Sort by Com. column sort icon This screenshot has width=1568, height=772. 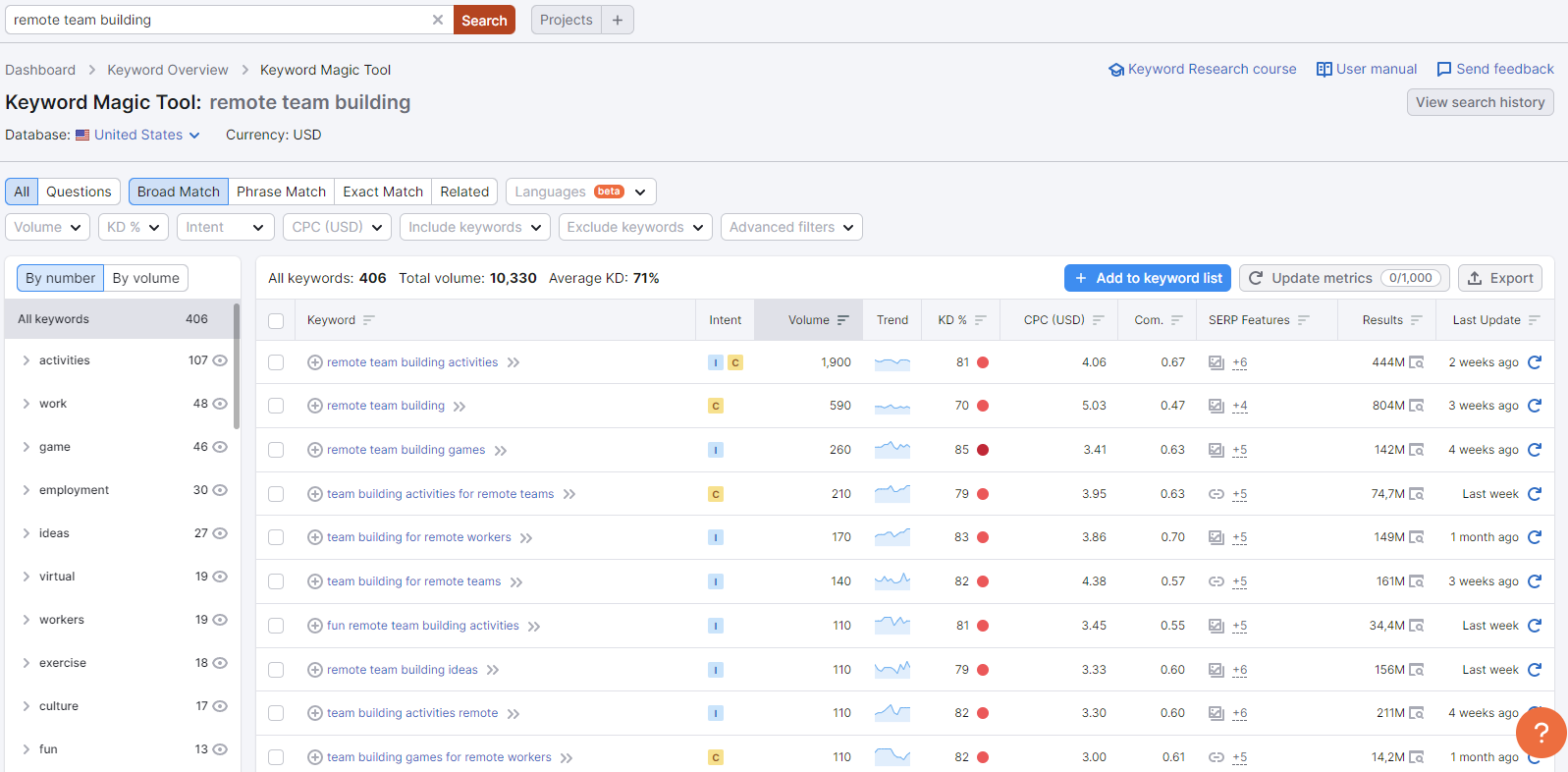[1176, 320]
